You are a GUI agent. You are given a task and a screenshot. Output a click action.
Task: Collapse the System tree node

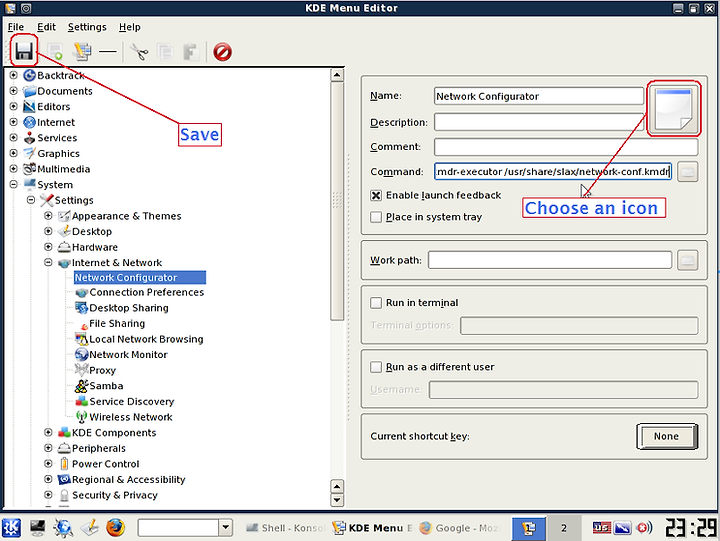tap(14, 184)
